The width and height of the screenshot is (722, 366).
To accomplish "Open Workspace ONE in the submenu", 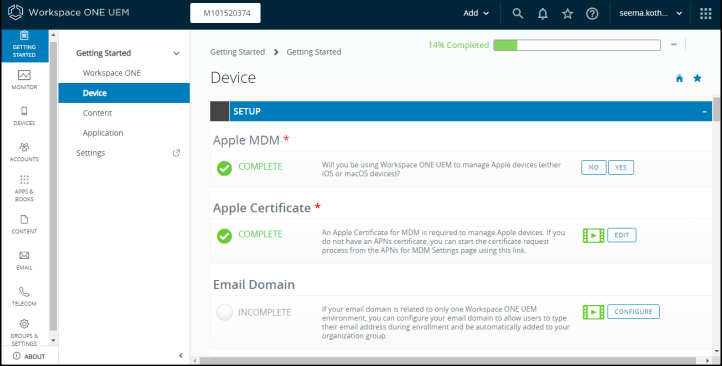I will pos(112,73).
